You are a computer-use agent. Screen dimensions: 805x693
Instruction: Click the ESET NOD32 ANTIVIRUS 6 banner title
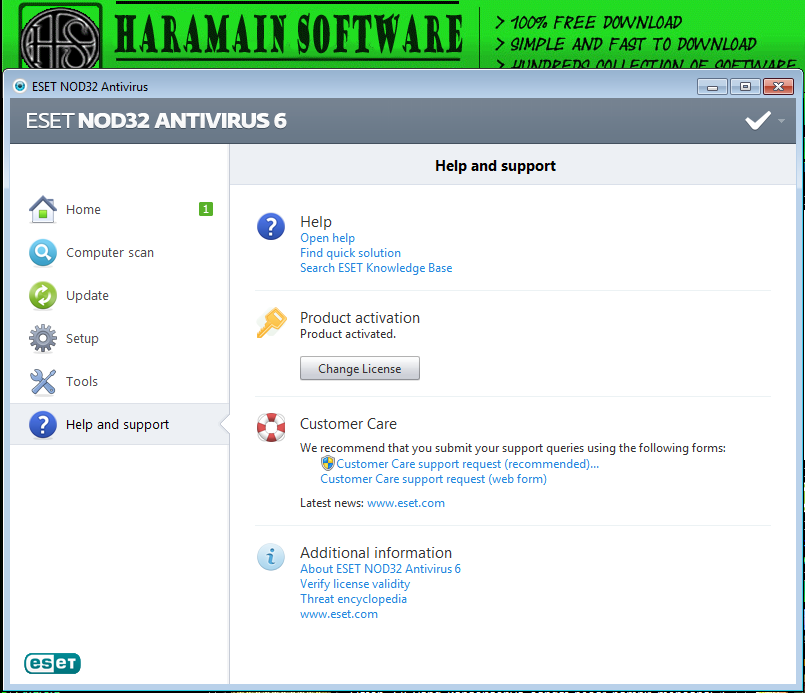point(156,121)
